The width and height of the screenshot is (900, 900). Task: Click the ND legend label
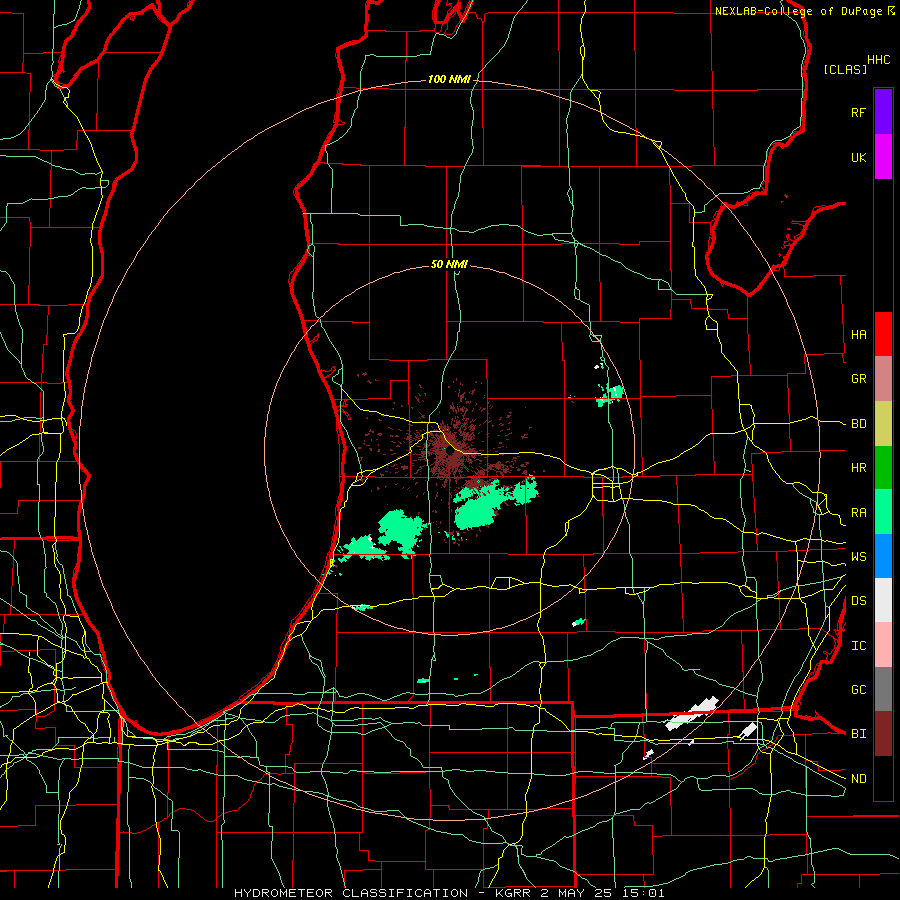[x=858, y=779]
